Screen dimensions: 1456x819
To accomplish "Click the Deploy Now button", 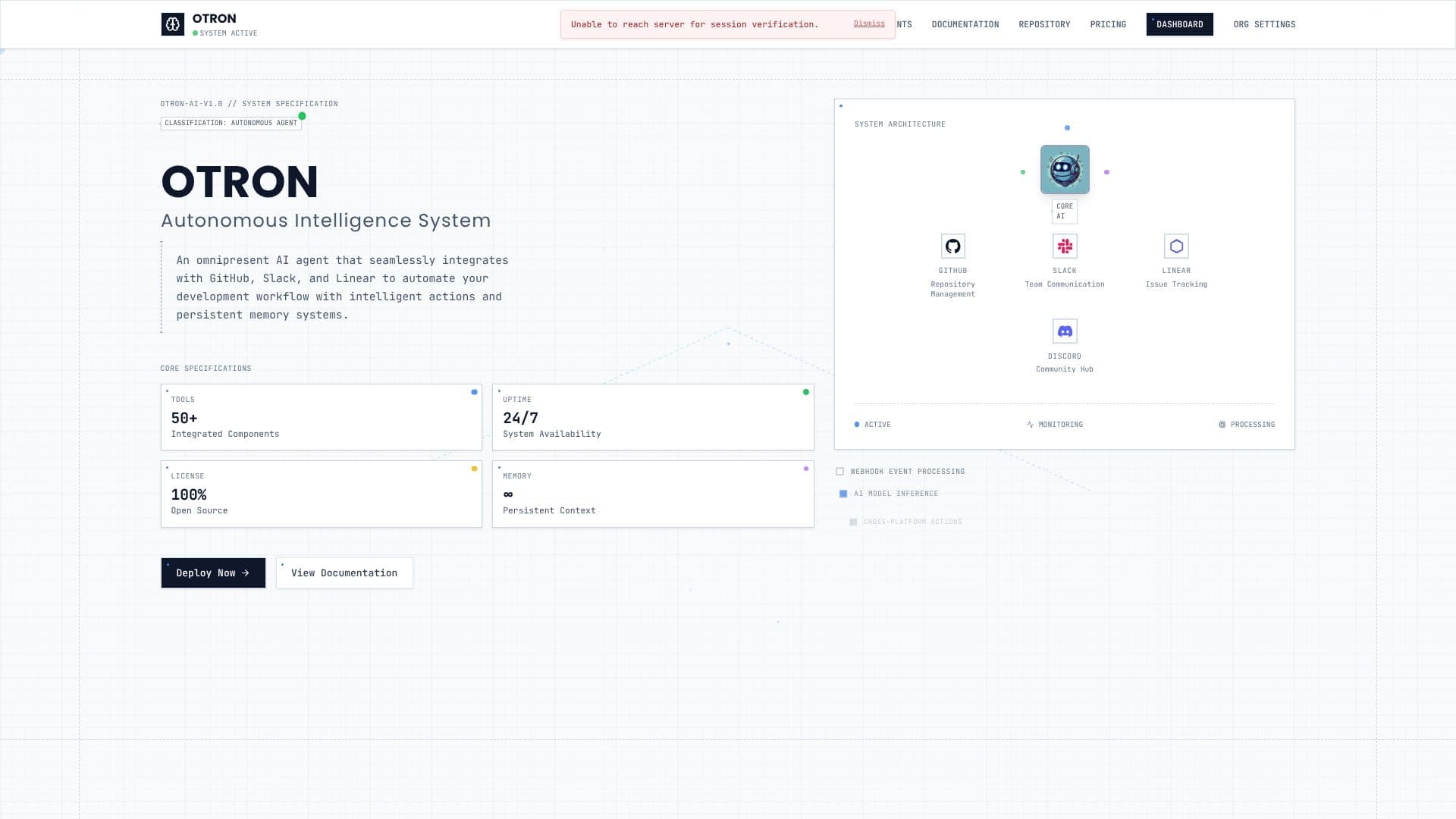I will (x=213, y=573).
